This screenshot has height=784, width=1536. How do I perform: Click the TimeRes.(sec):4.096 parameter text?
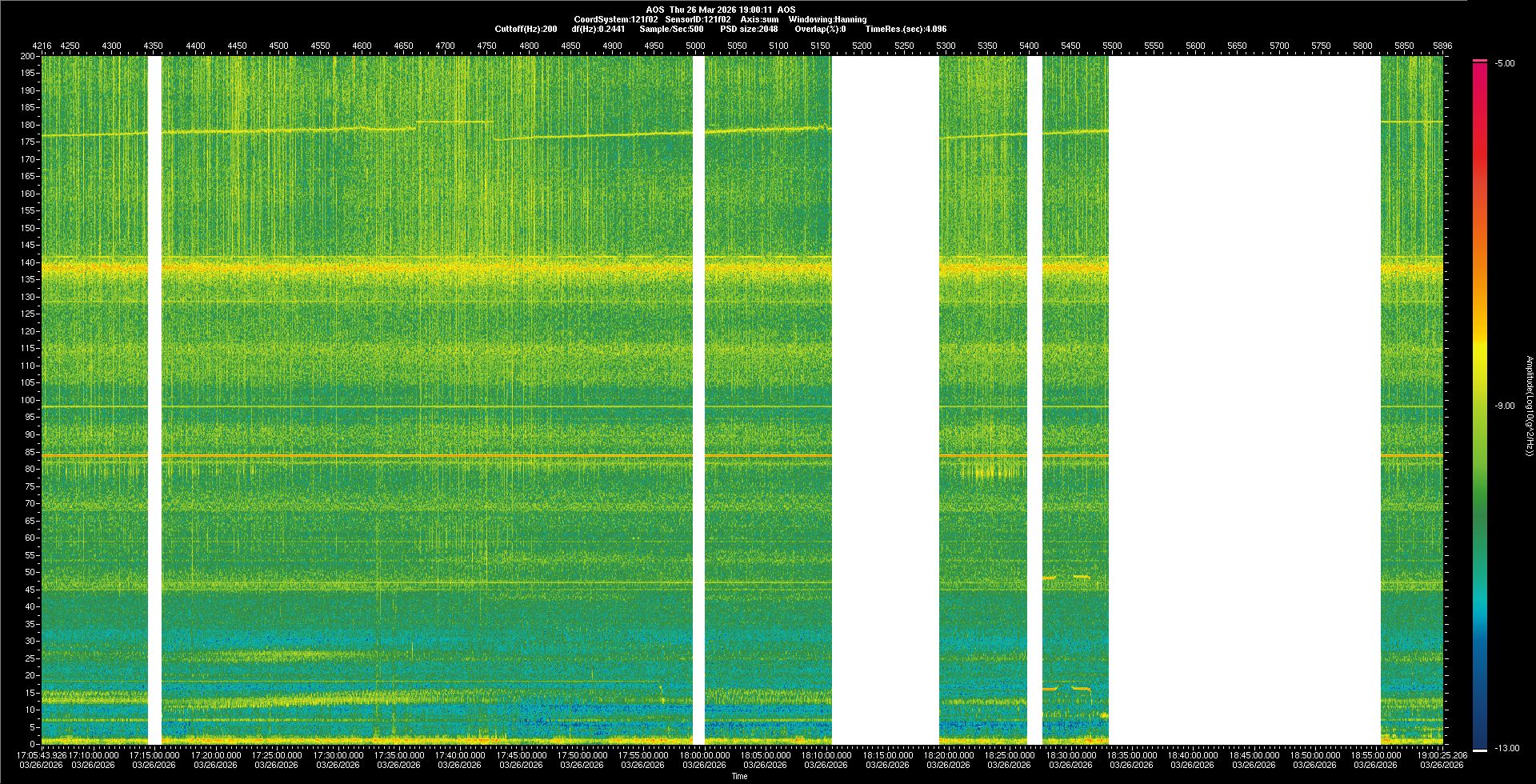[906, 29]
